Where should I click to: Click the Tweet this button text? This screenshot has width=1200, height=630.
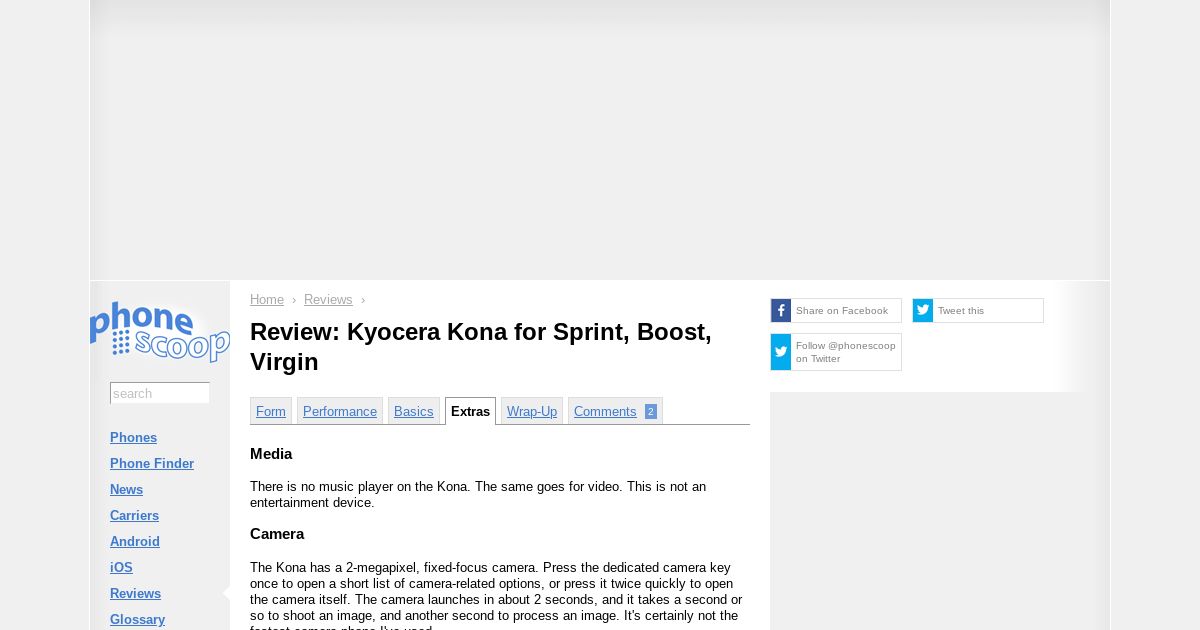point(961,311)
